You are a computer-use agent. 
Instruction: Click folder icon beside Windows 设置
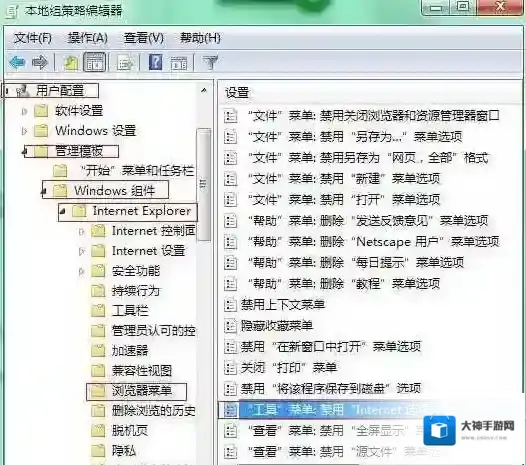(41, 131)
